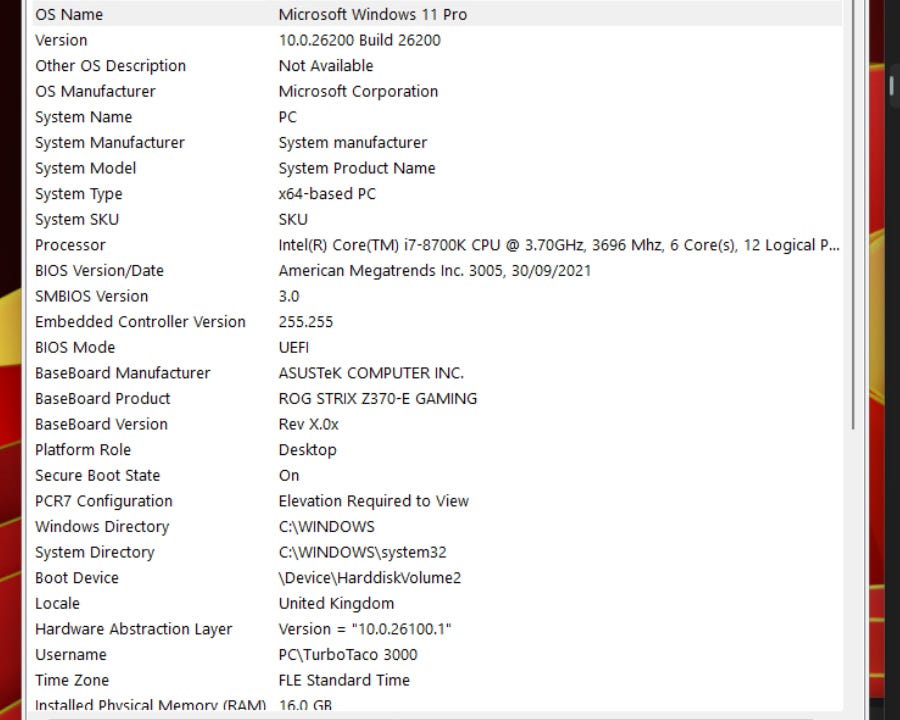Click the value 255.255
Image resolution: width=900 pixels, height=720 pixels.
[305, 322]
